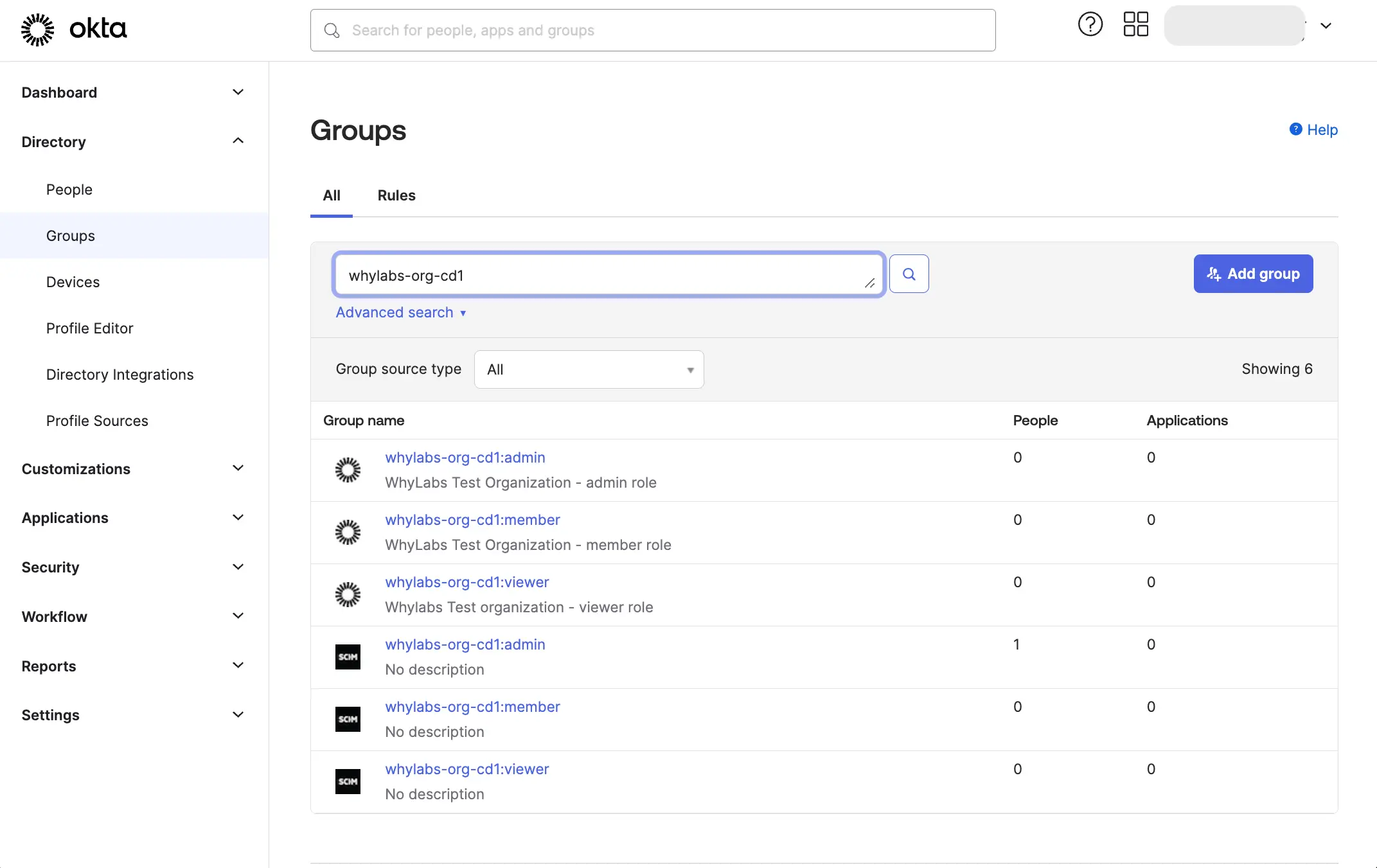Click the Okta logo in the header
1377x868 pixels.
click(74, 29)
